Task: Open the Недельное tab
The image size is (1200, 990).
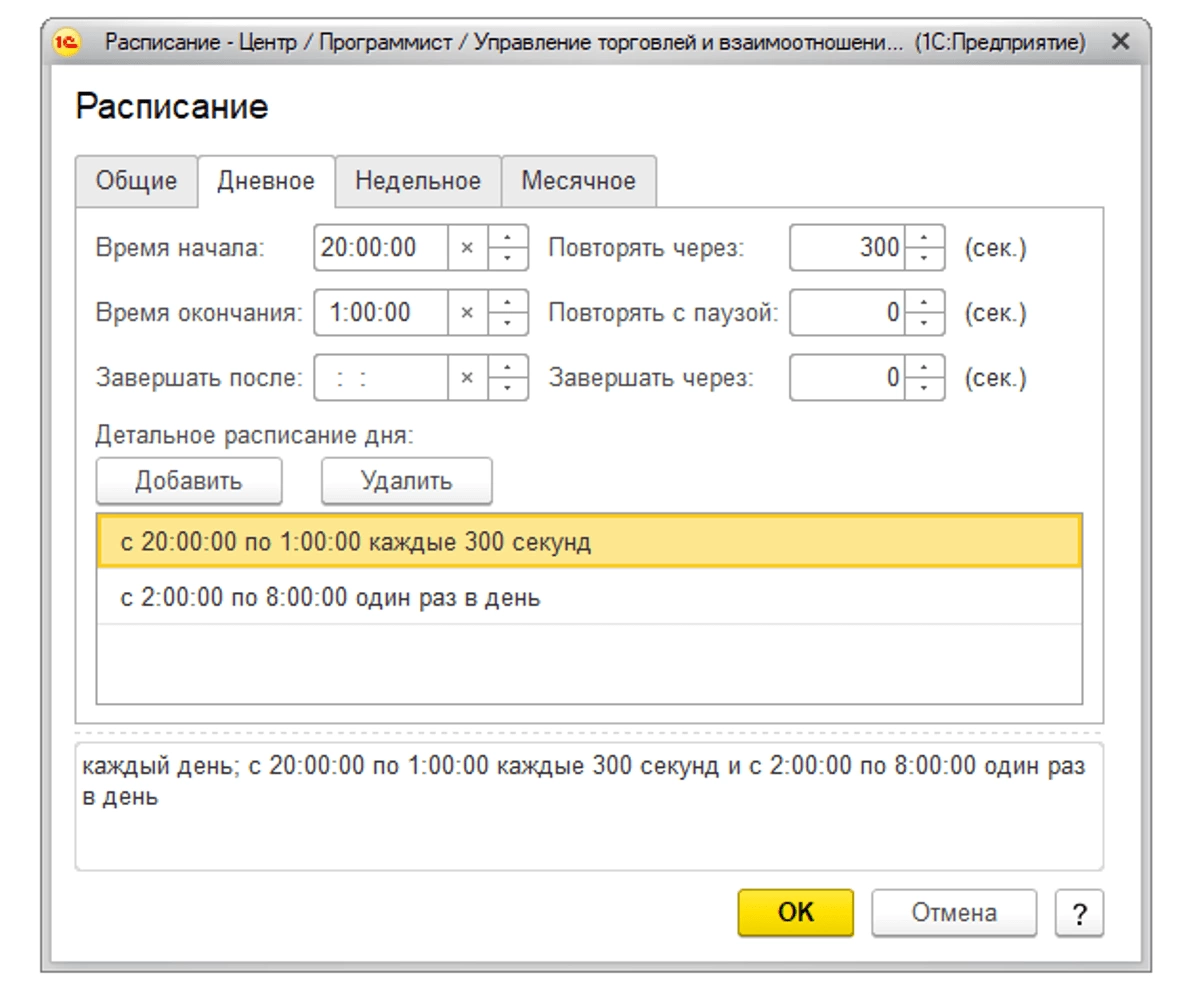Action: click(x=418, y=181)
